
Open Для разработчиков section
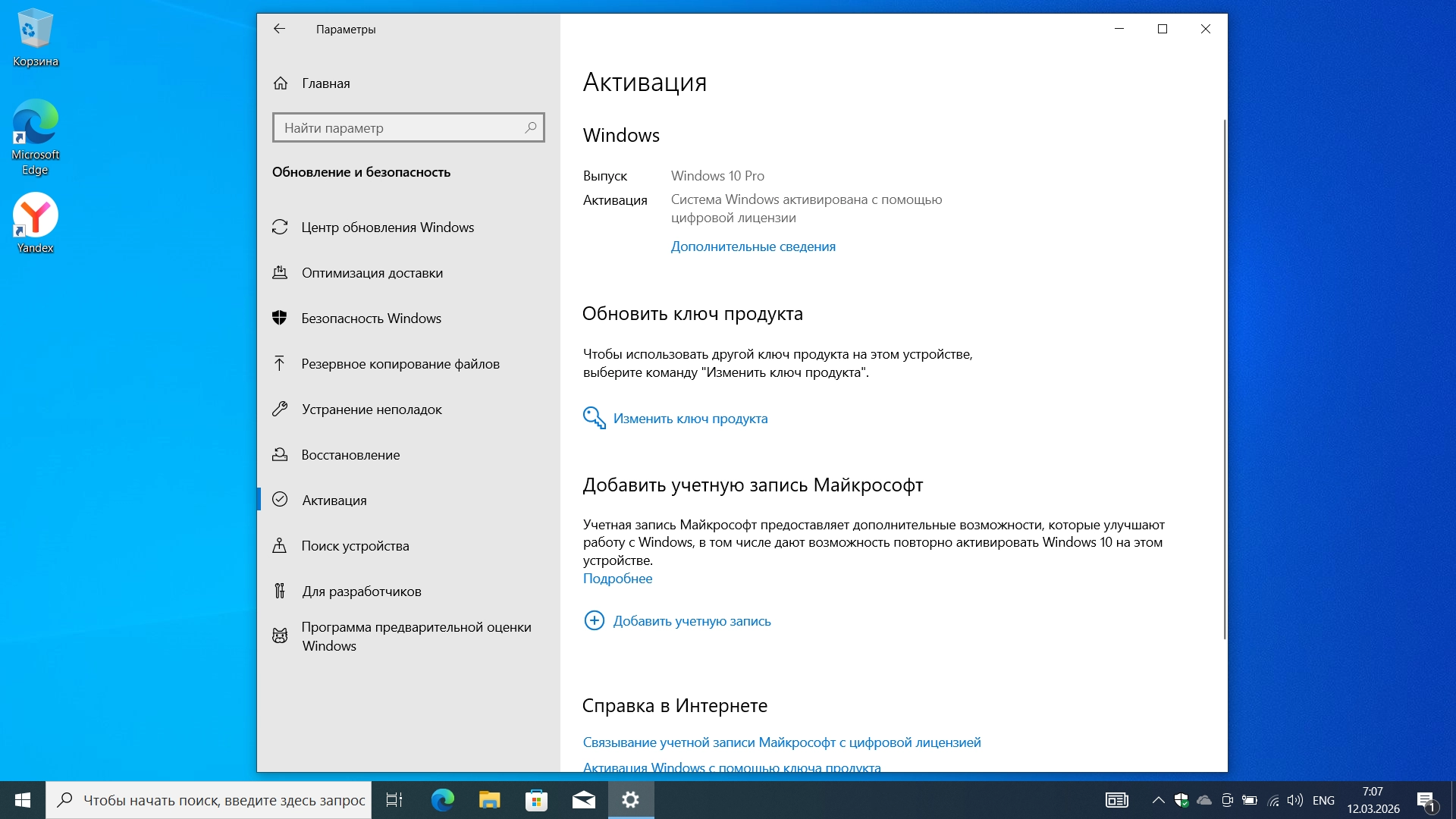pos(361,591)
